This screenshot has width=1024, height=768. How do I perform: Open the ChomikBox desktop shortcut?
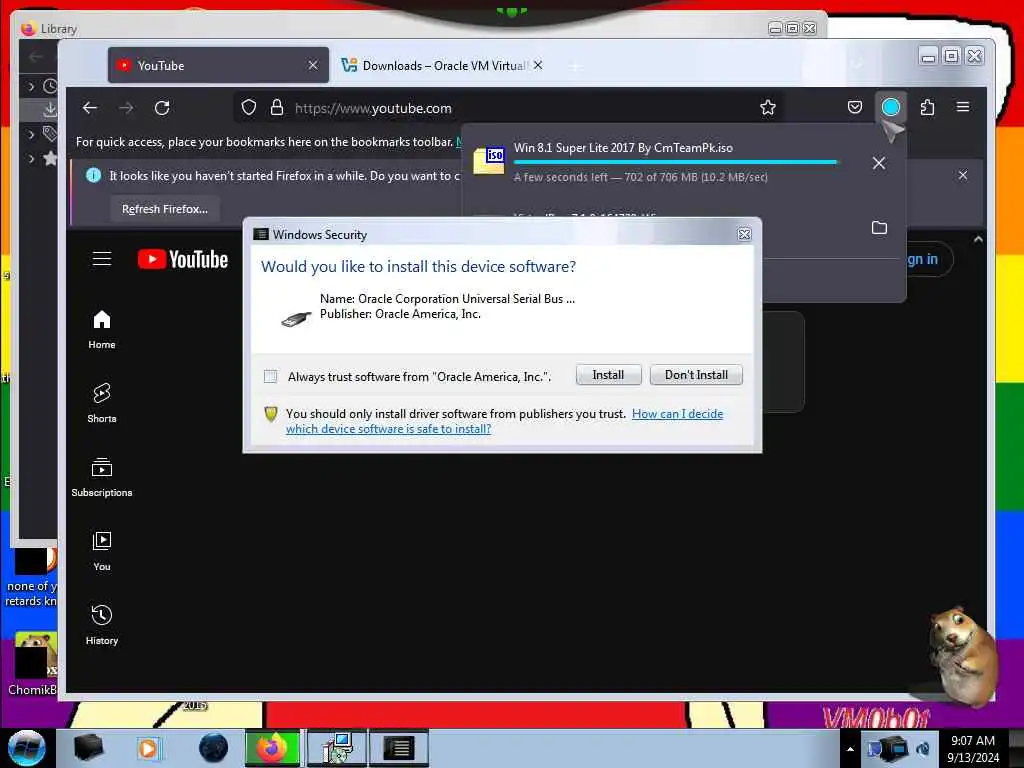click(x=33, y=663)
